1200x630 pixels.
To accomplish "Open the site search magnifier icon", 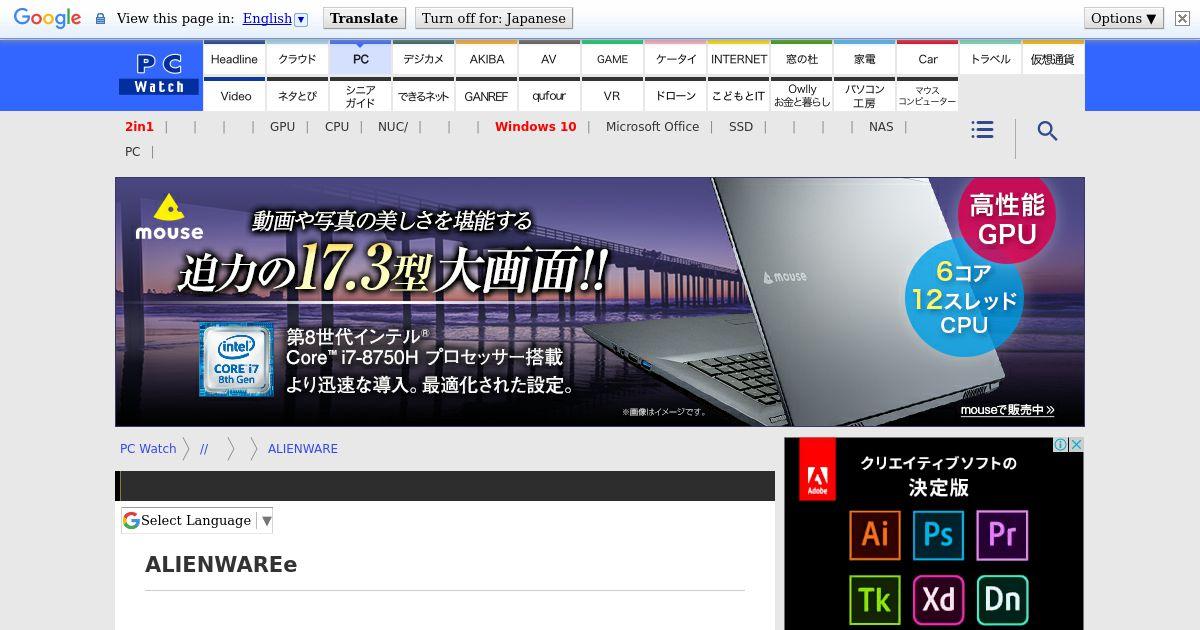I will tap(1047, 131).
